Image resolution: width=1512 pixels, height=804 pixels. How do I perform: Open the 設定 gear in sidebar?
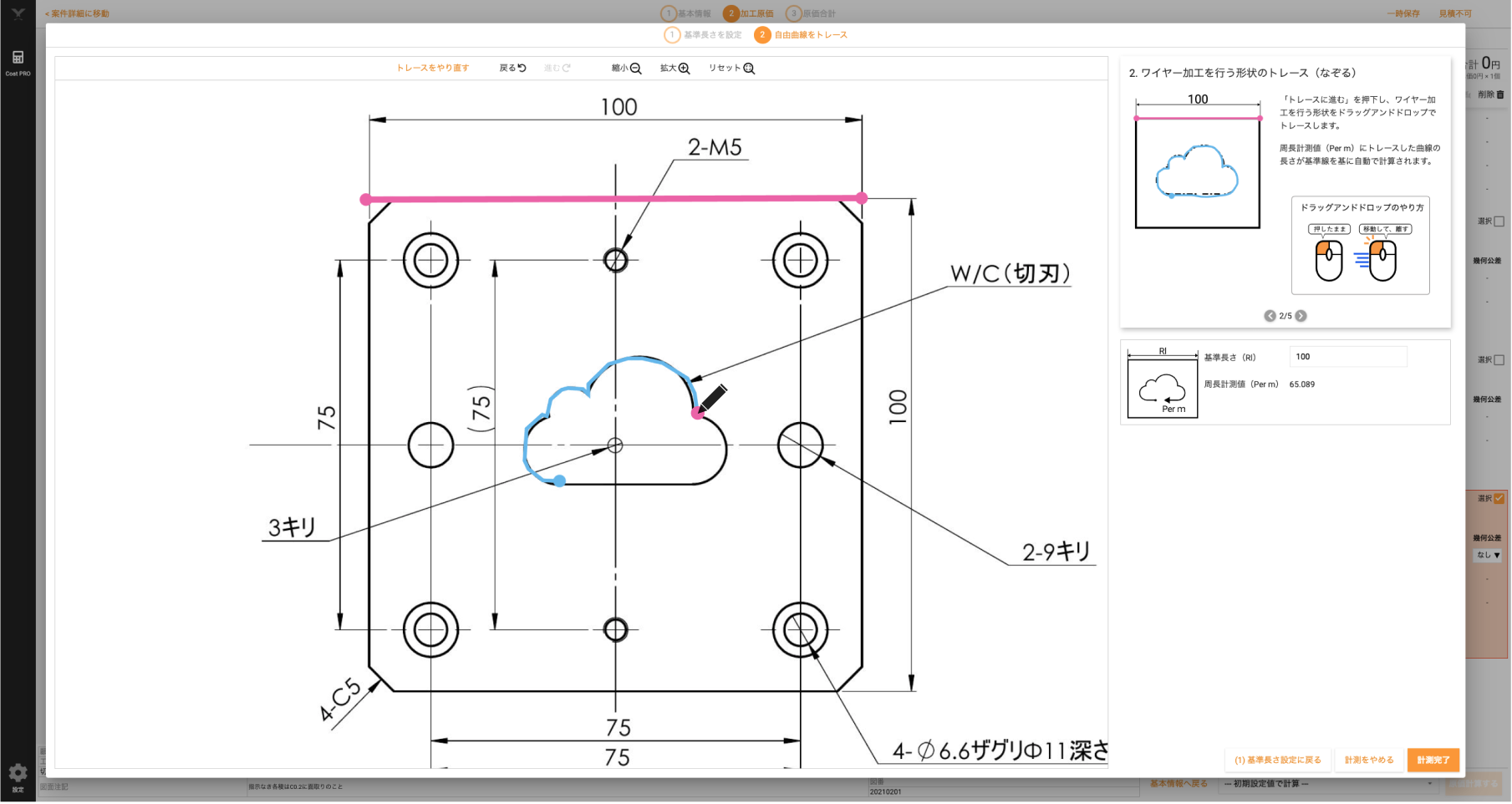(18, 773)
